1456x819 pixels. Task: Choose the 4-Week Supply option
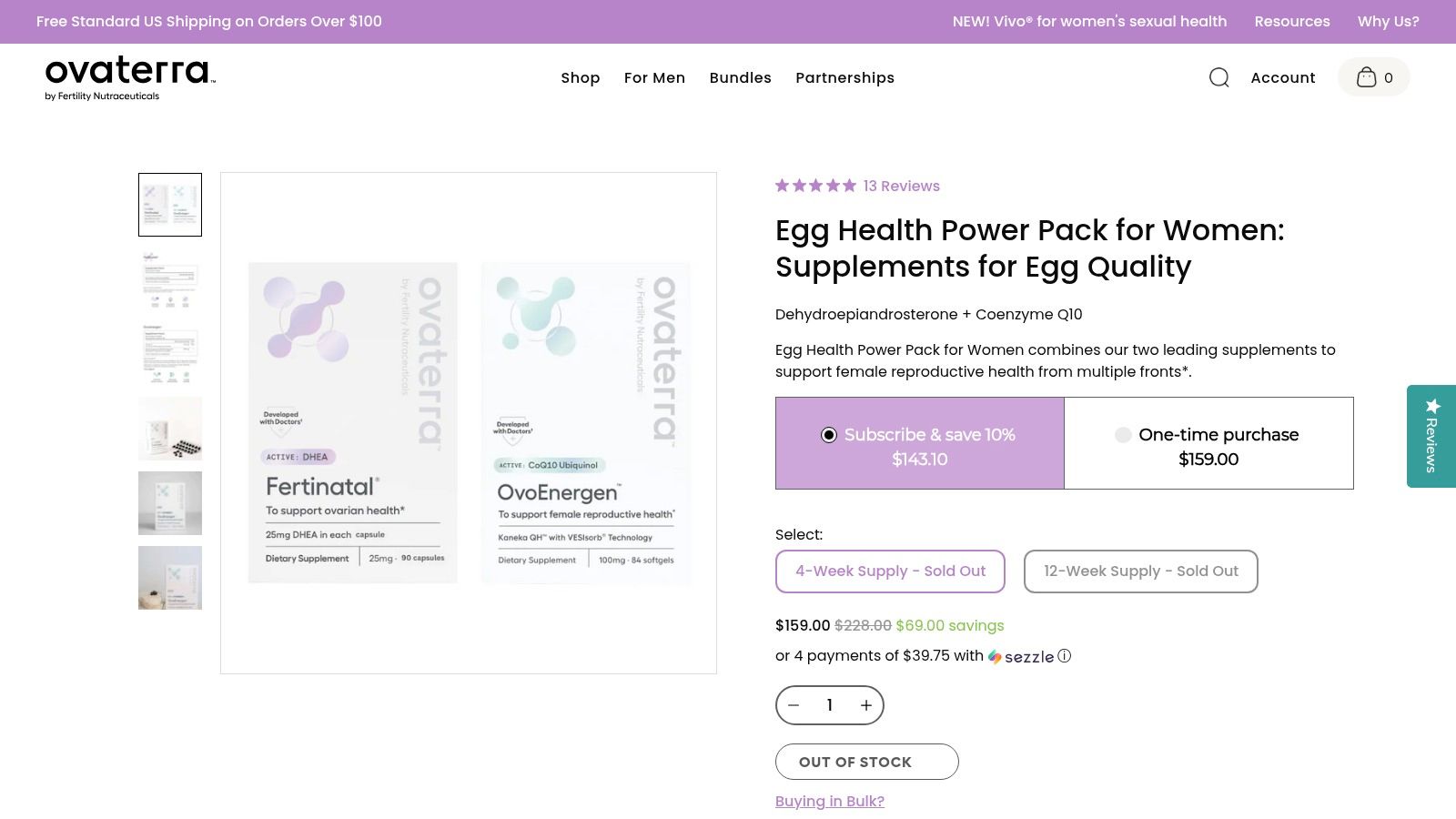click(x=890, y=571)
